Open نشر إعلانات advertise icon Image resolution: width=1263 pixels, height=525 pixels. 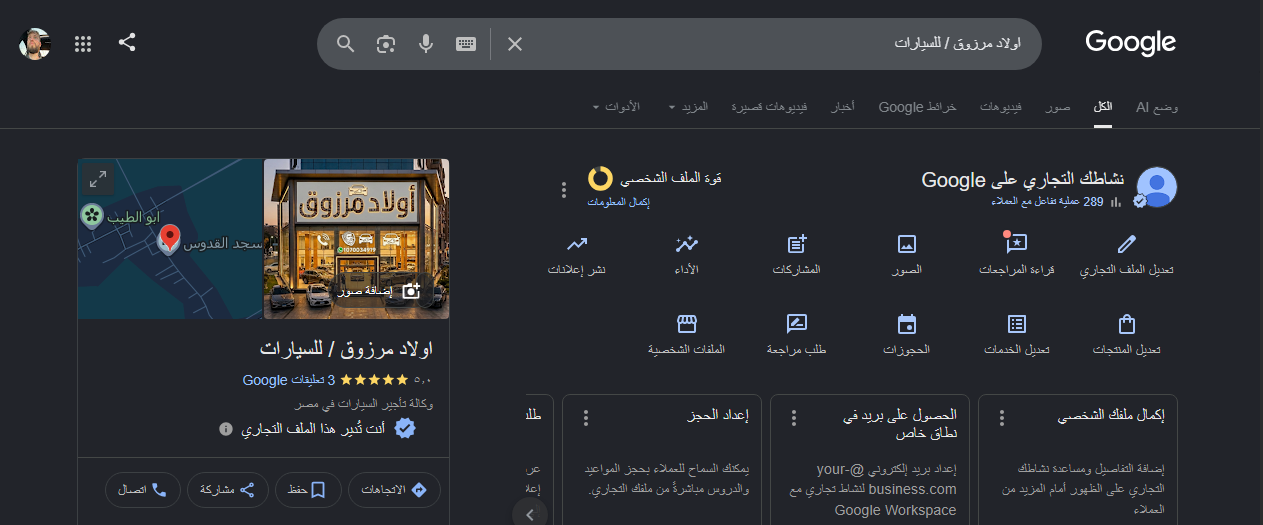pos(577,243)
